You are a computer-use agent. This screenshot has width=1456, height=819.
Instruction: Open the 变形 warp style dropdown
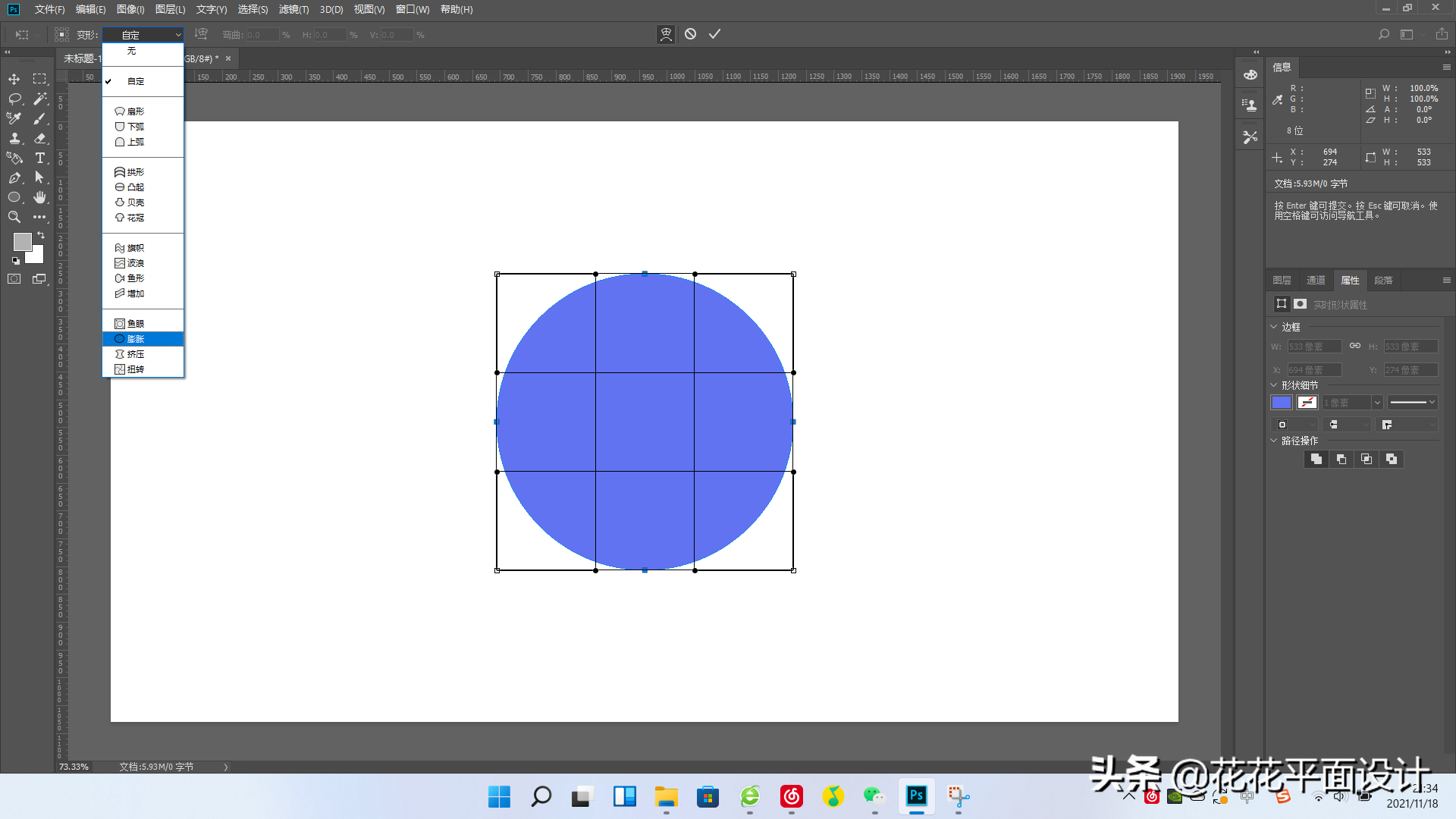[x=143, y=35]
